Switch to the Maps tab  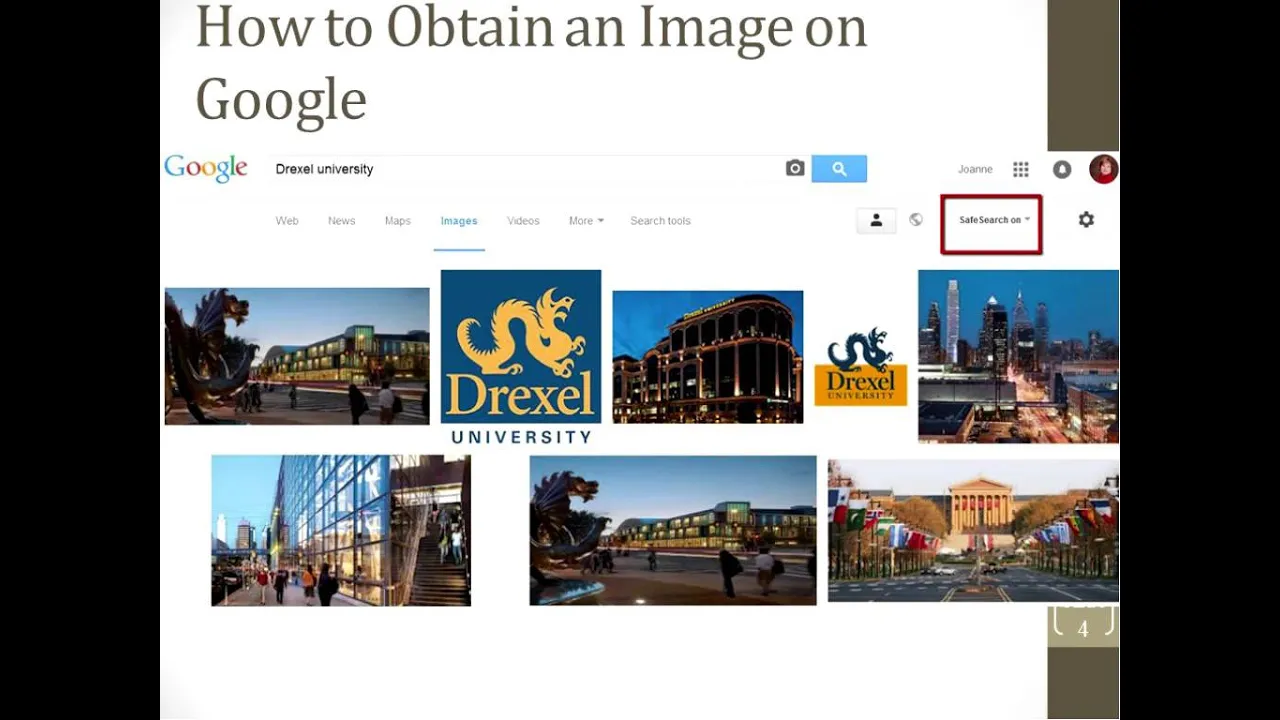tap(398, 221)
